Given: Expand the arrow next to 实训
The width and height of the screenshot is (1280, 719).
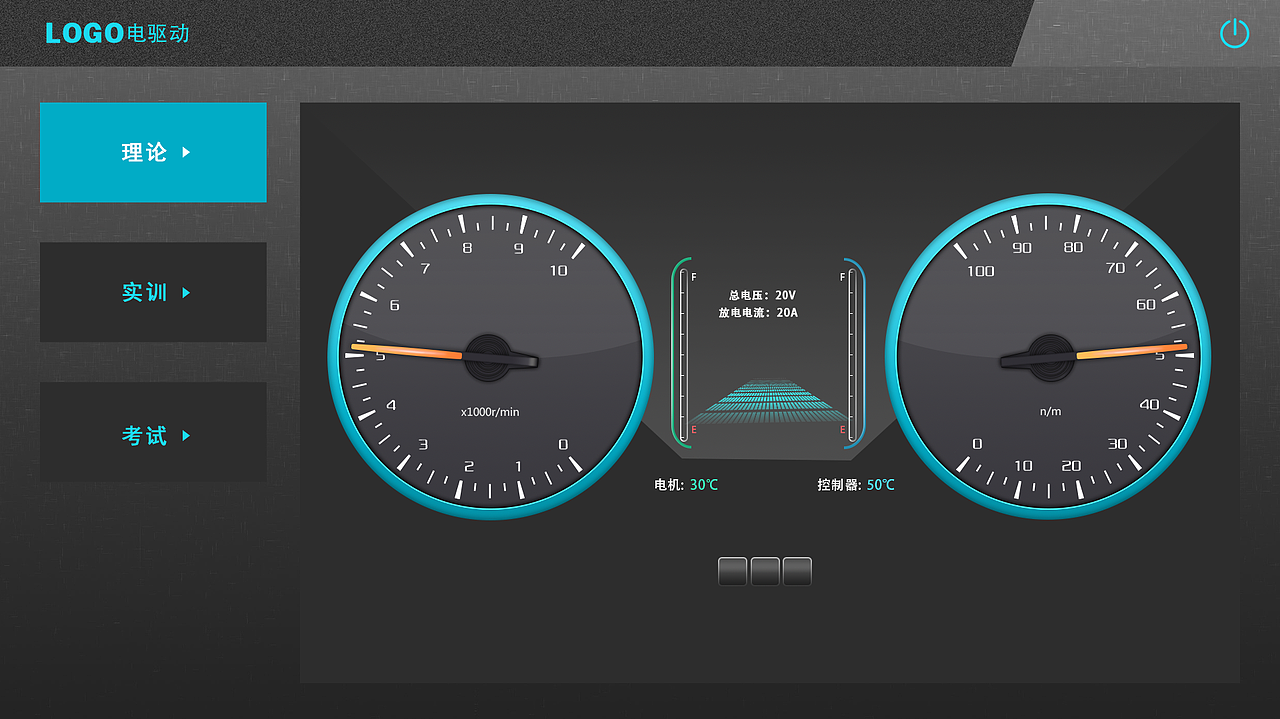Looking at the screenshot, I should 186,293.
